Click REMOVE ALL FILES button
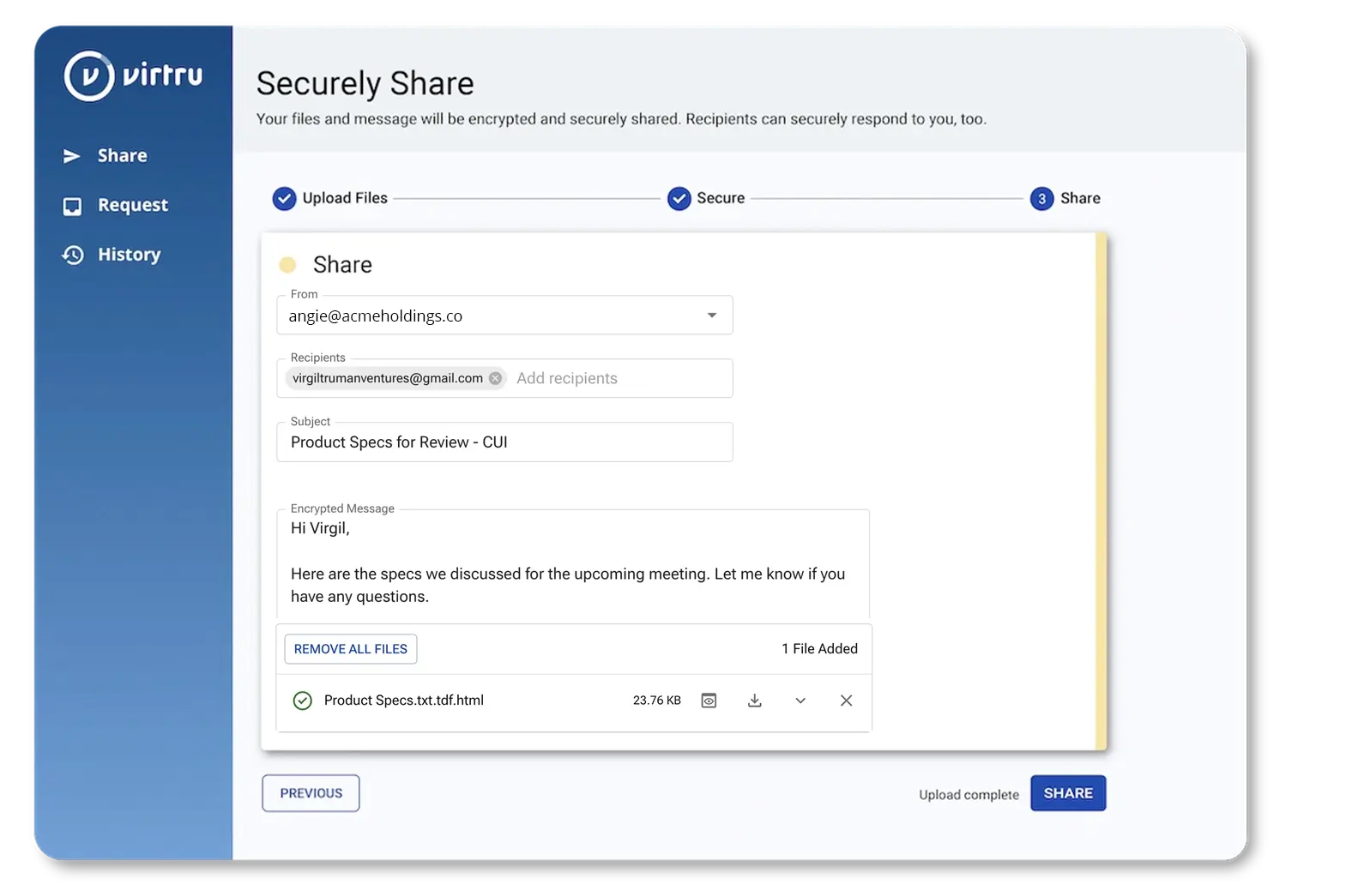The width and height of the screenshot is (1352, 896). (351, 649)
